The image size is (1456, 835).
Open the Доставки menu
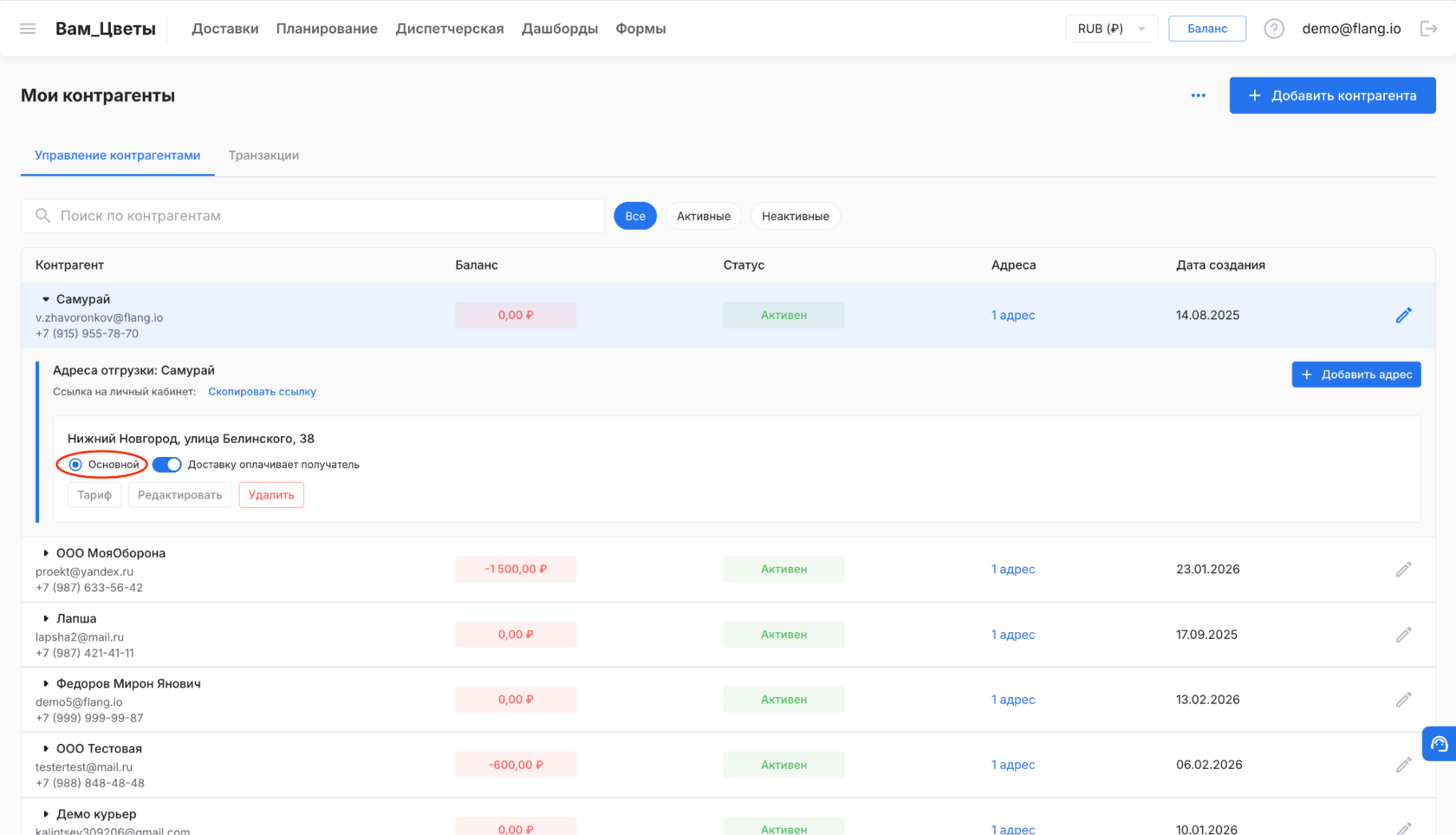225,29
